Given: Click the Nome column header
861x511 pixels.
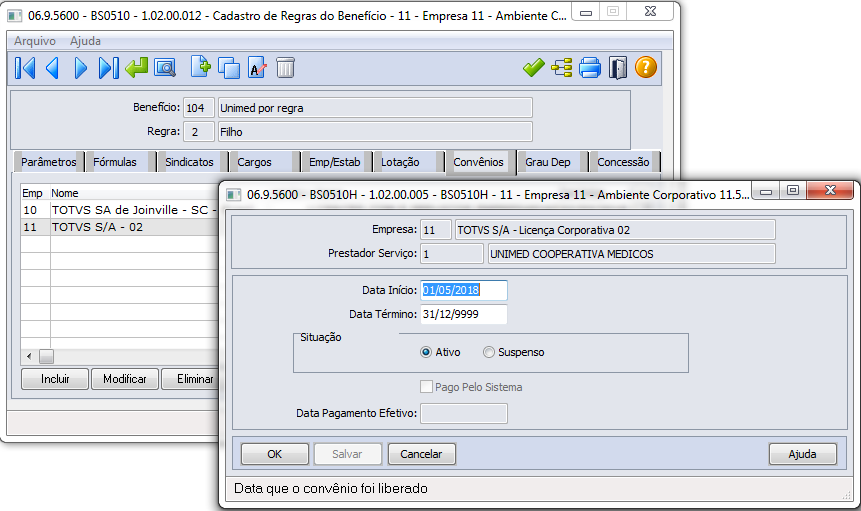Looking at the screenshot, I should (x=134, y=193).
